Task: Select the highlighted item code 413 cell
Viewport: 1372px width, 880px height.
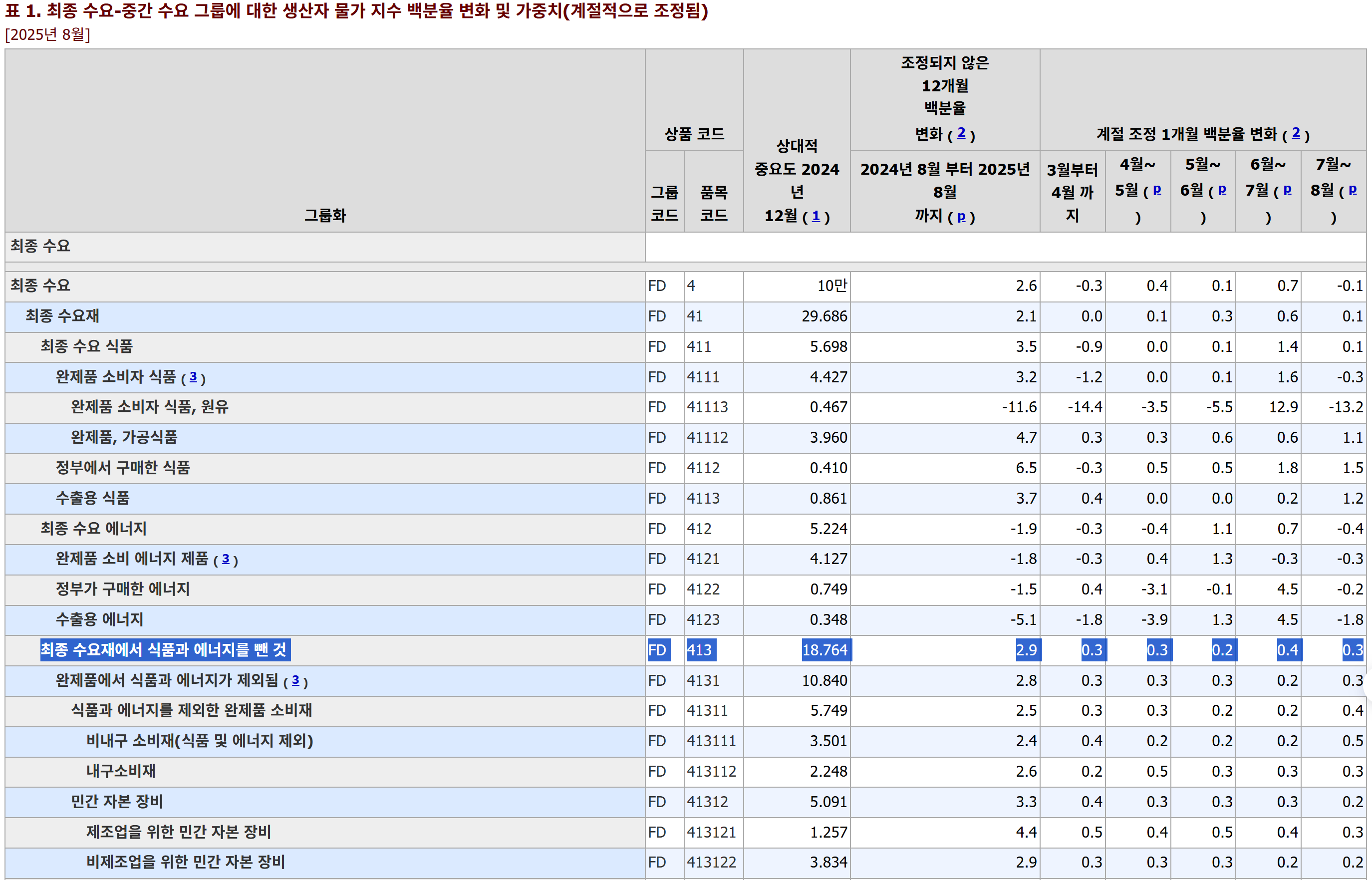Action: [699, 650]
